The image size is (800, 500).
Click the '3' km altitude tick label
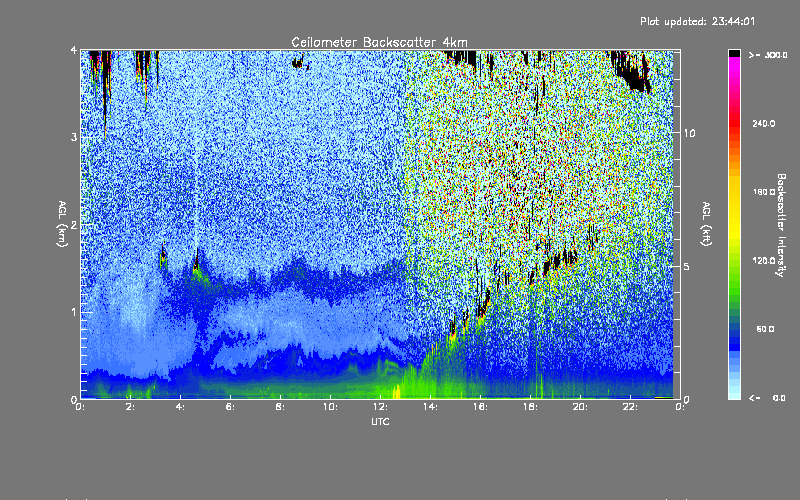[74, 138]
